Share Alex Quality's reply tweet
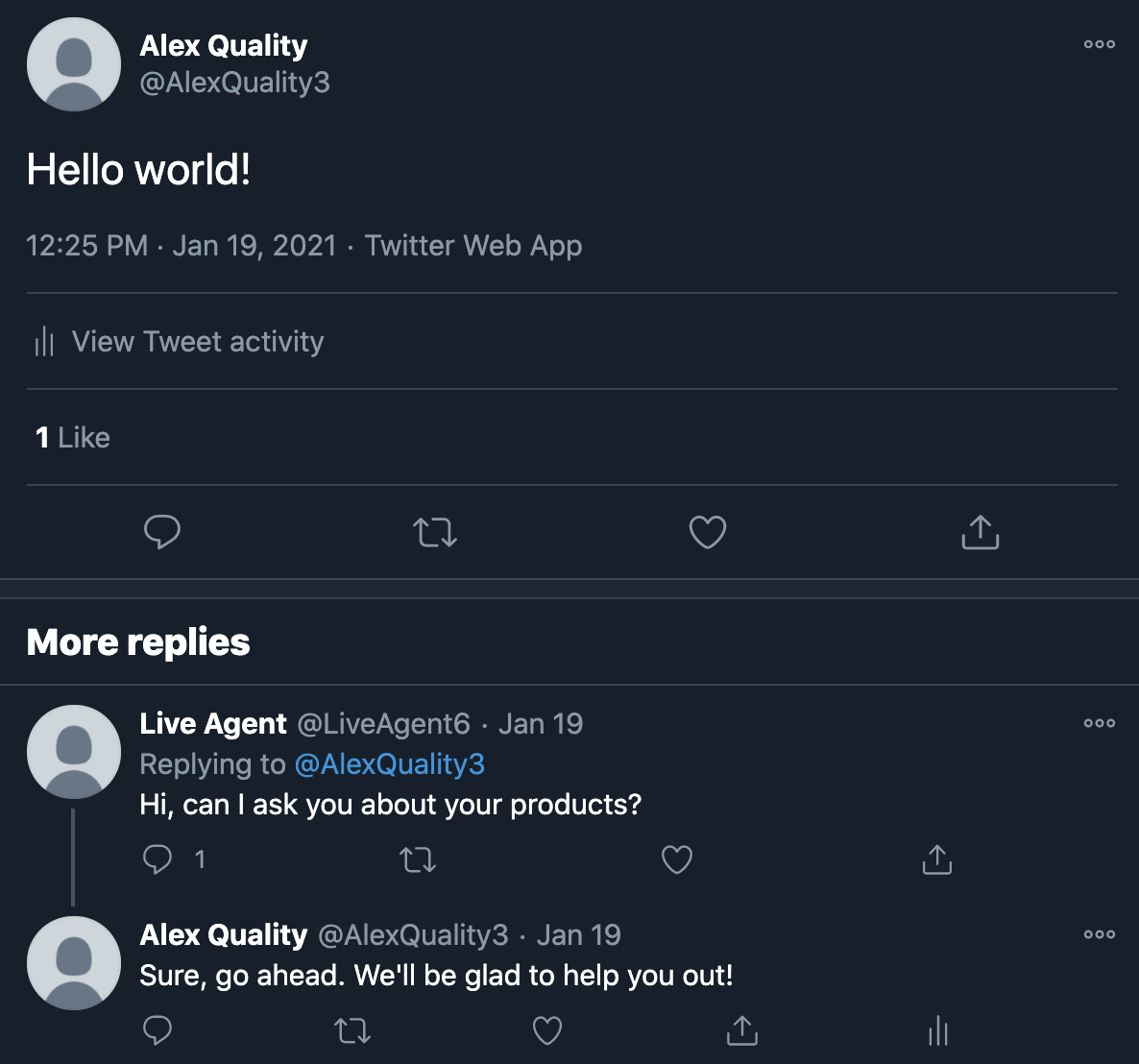This screenshot has height=1064, width=1139. pyautogui.click(x=740, y=1030)
